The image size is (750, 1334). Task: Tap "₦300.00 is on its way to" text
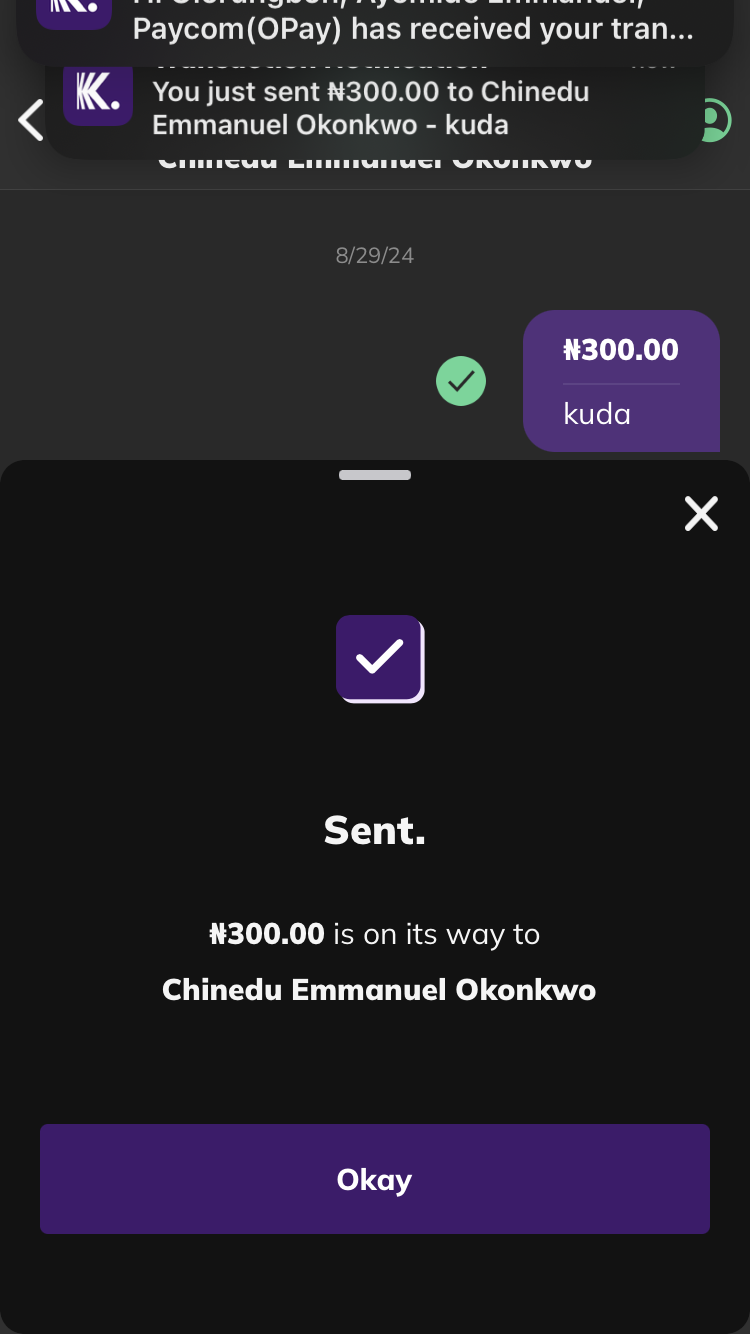tap(375, 934)
